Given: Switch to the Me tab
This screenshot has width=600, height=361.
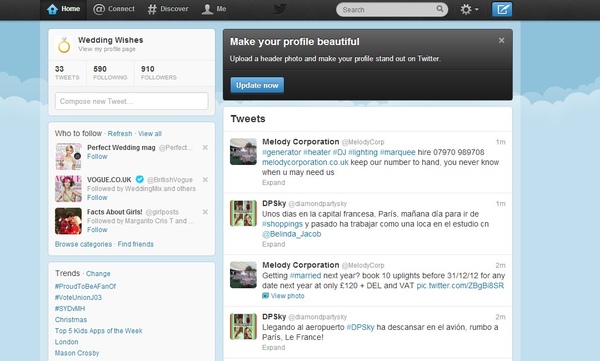Looking at the screenshot, I should click(x=214, y=9).
